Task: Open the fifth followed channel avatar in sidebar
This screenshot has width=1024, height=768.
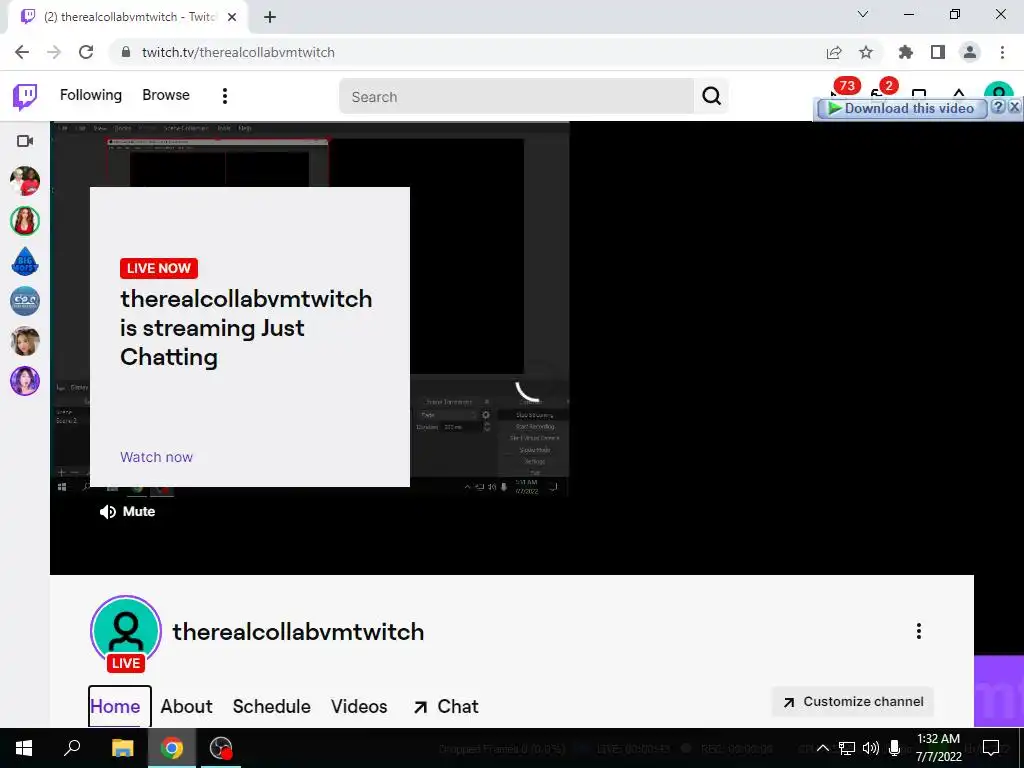Action: pos(25,341)
